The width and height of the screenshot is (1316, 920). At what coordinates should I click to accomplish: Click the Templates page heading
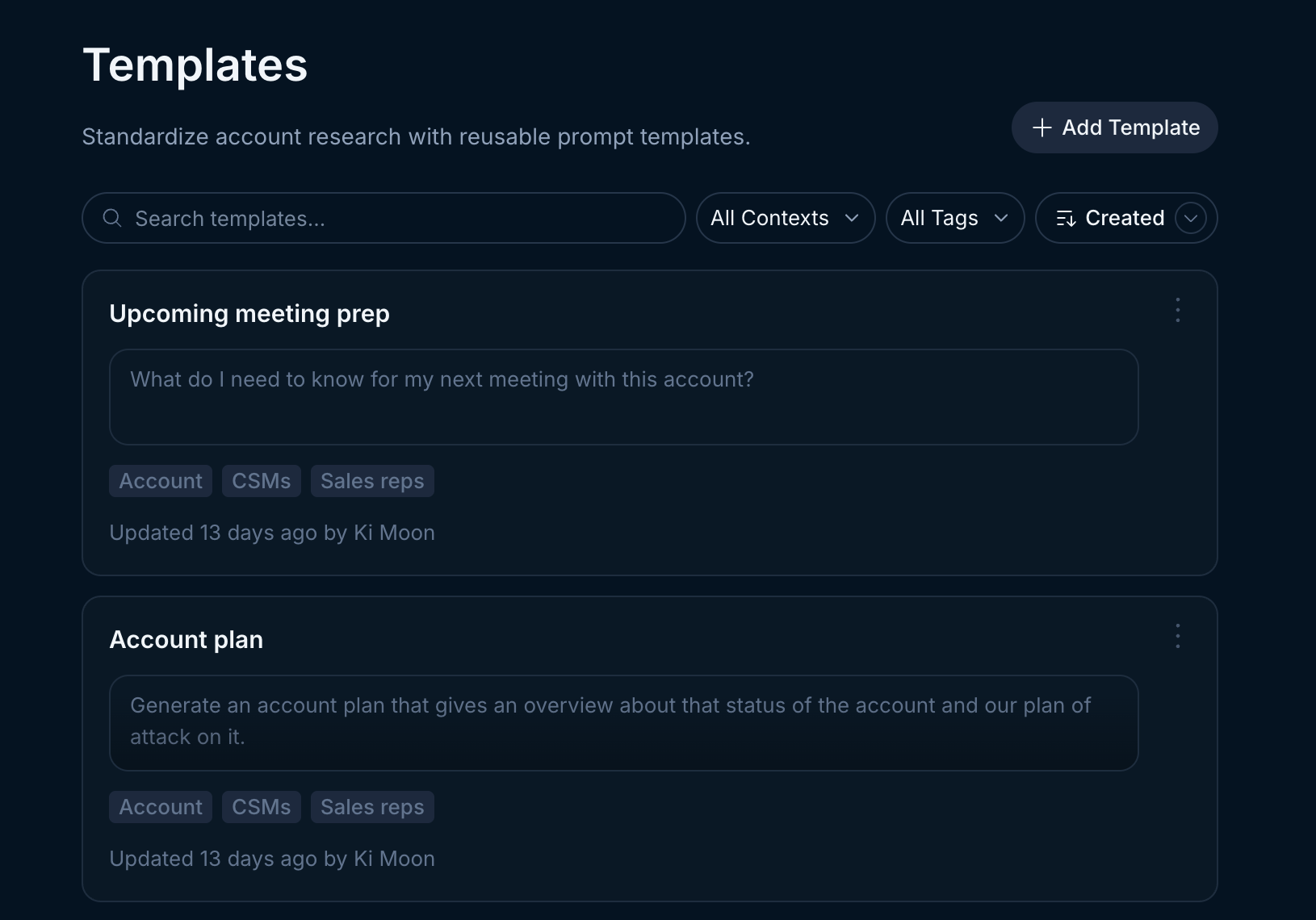click(195, 65)
